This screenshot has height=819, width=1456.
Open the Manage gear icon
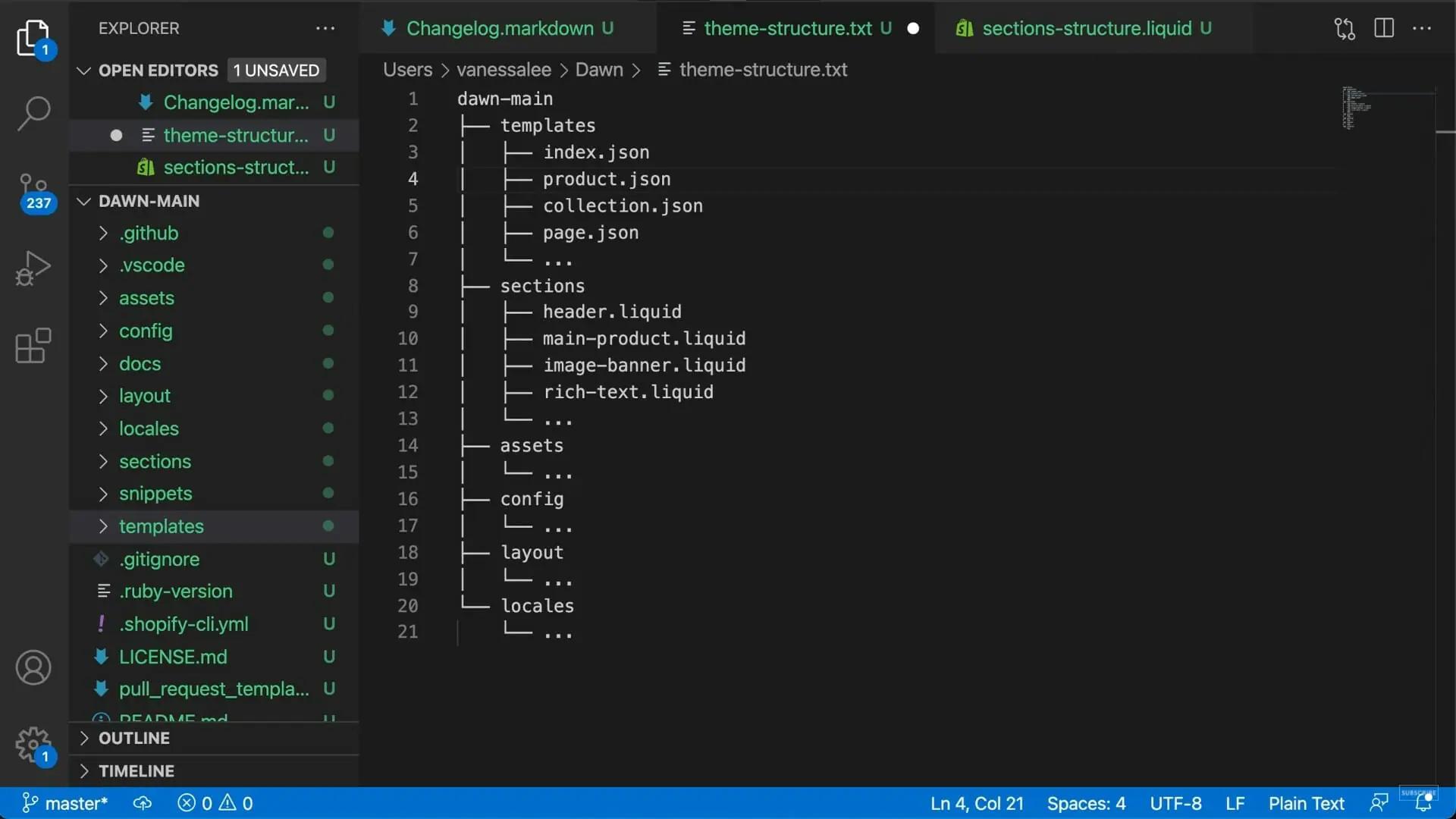pyautogui.click(x=33, y=745)
